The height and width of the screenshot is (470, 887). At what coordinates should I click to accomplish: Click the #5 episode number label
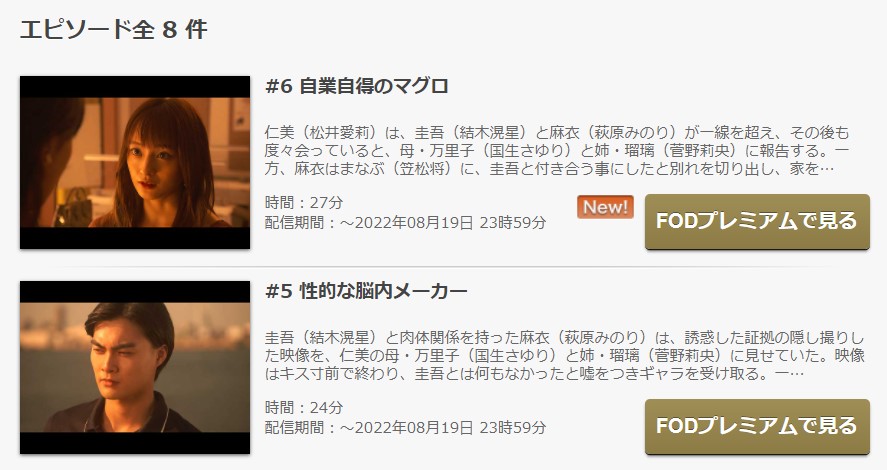click(278, 291)
